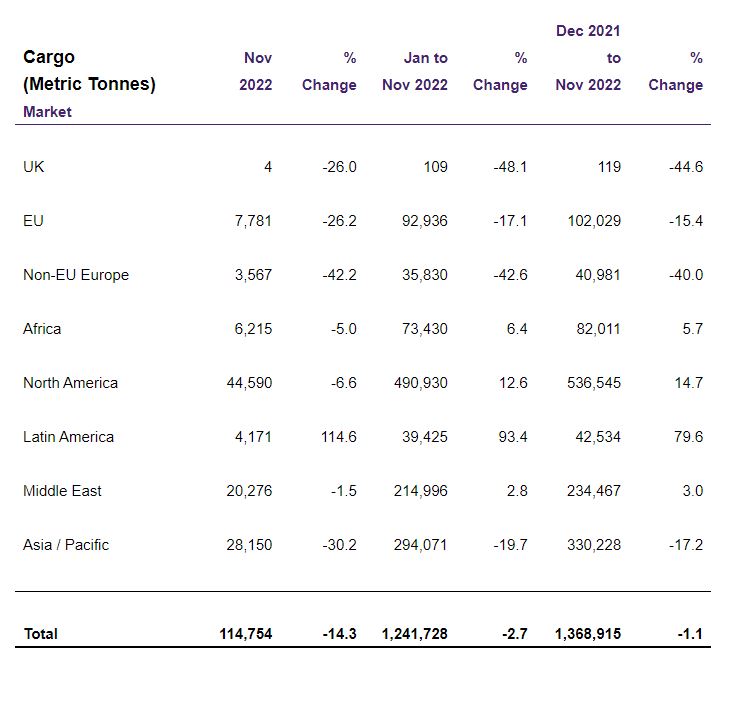Click the North America row label
744x702 pixels.
[x=71, y=383]
